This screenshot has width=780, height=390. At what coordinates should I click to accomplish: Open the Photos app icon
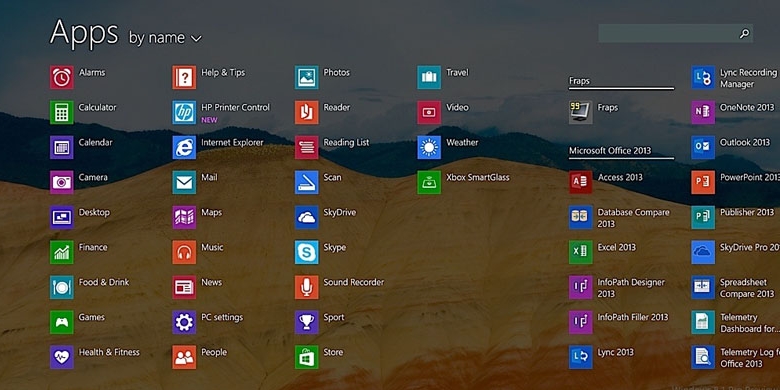click(306, 78)
